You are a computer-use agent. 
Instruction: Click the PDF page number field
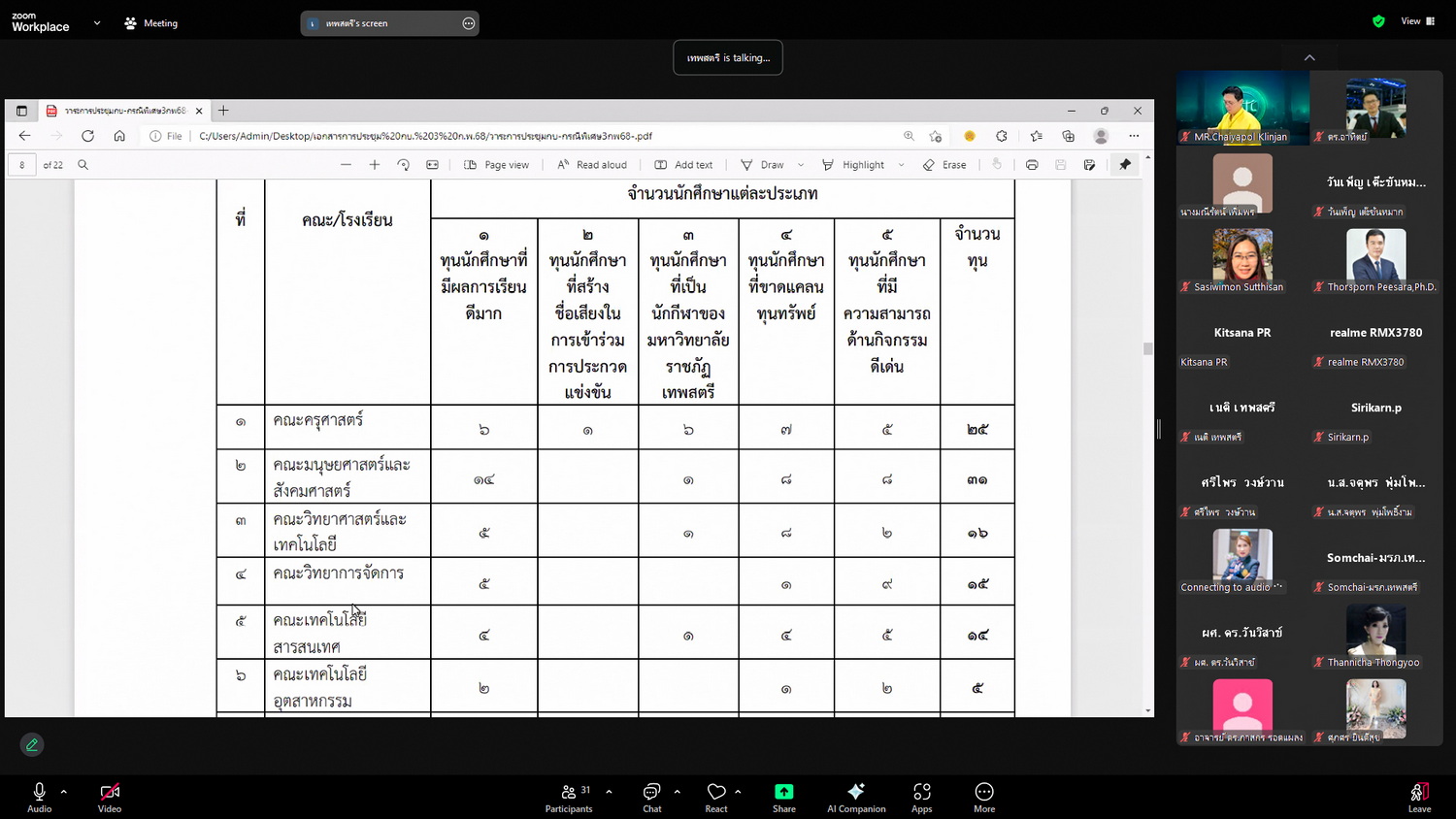[22, 165]
